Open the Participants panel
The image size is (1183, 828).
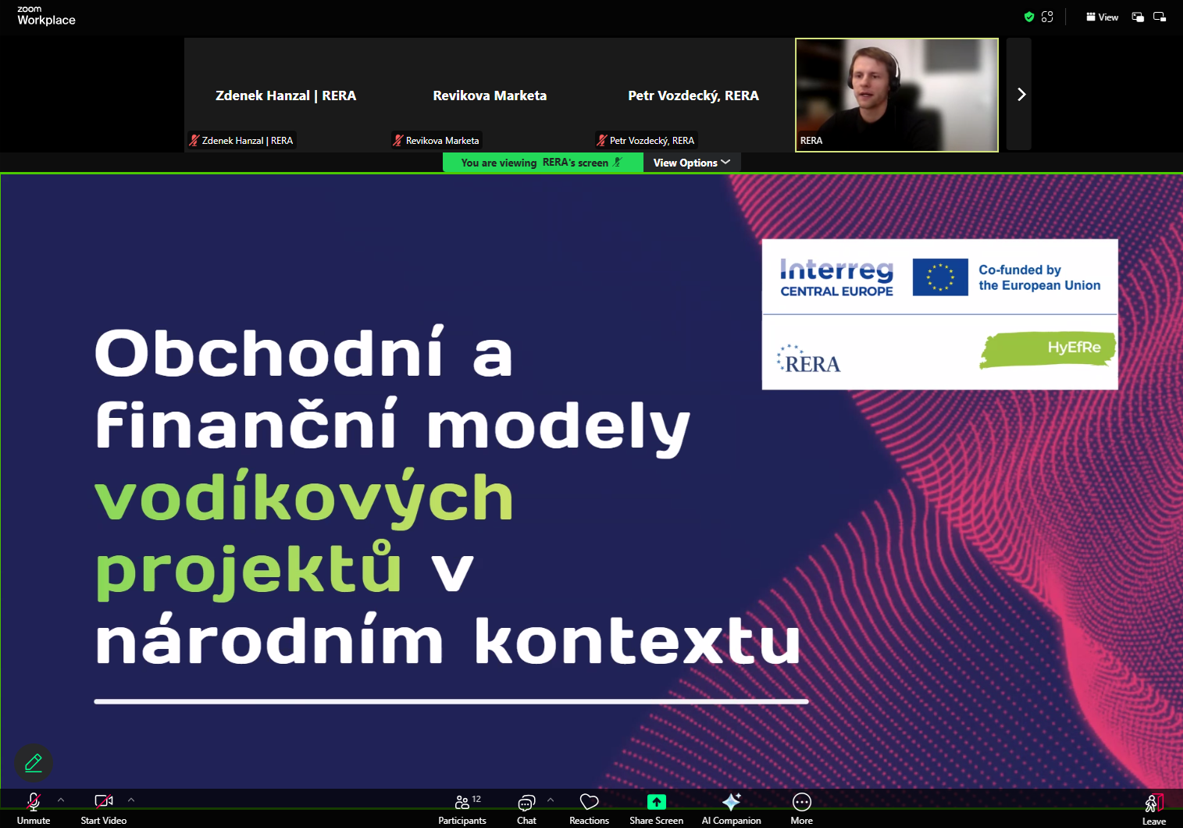click(462, 807)
